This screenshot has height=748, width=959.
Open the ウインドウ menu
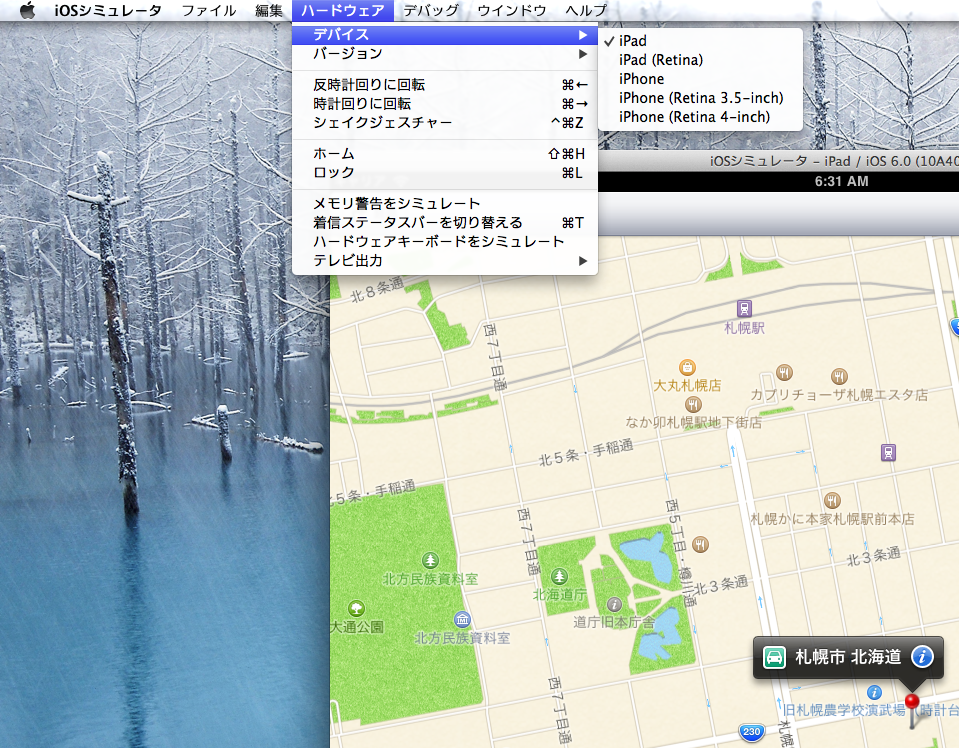511,10
